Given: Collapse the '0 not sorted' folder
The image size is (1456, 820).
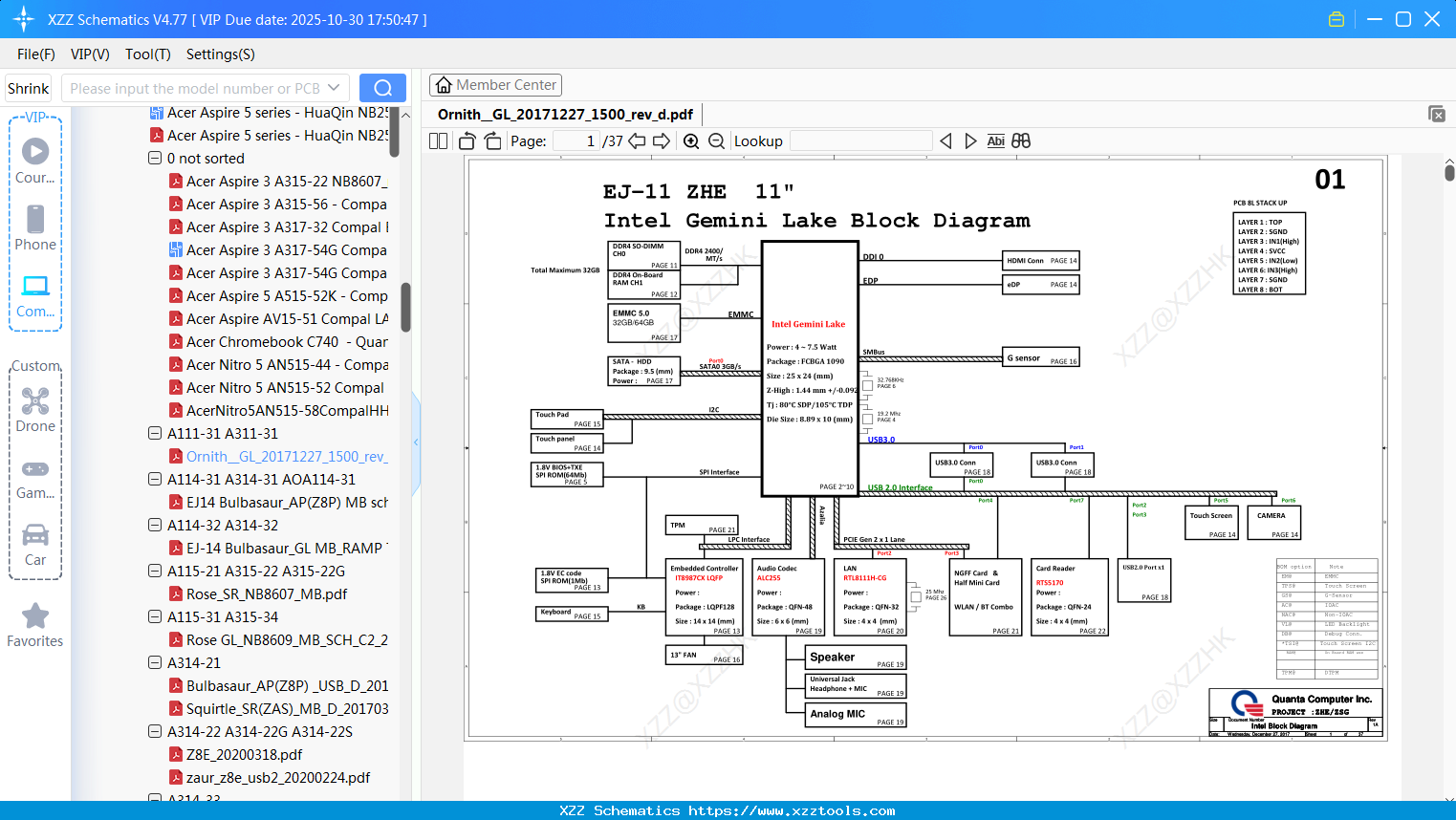Looking at the screenshot, I should pyautogui.click(x=155, y=159).
